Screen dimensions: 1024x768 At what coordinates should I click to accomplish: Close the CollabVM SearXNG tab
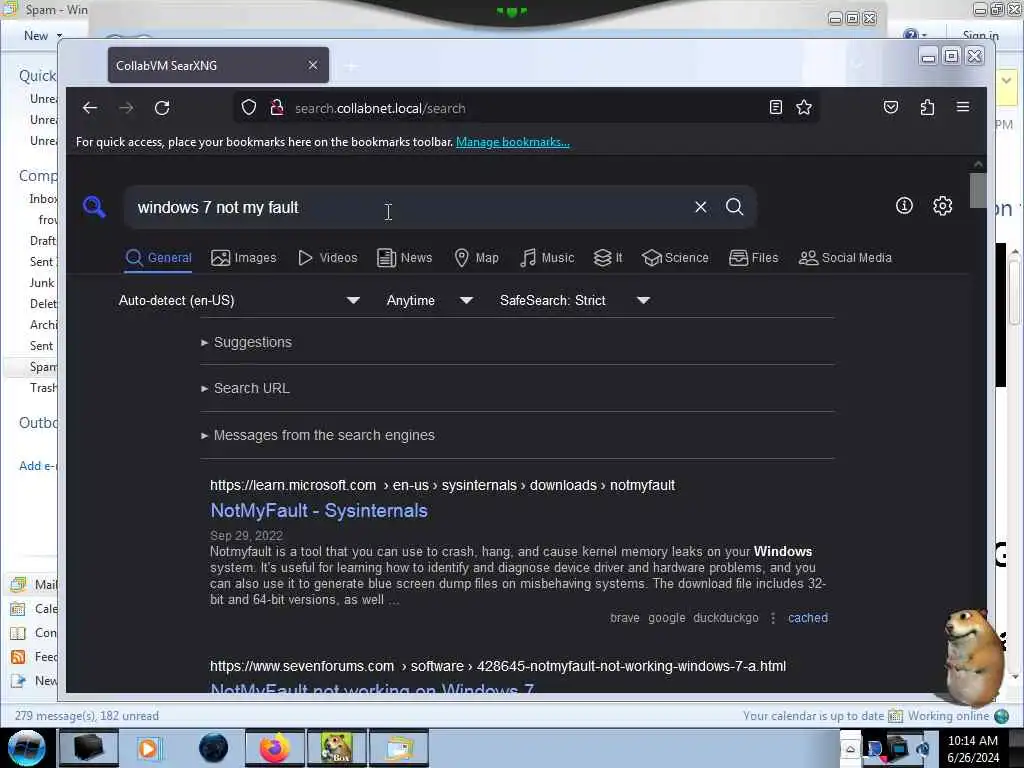point(313,65)
